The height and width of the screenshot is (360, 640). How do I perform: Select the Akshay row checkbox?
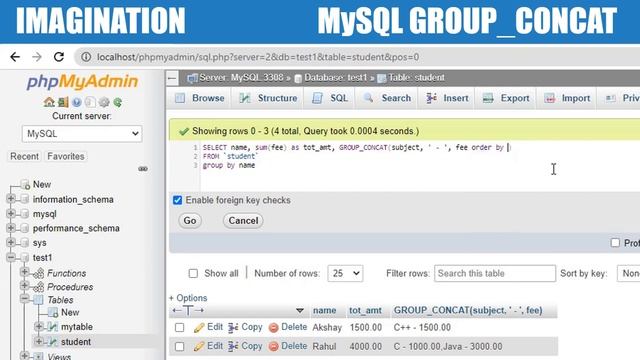click(179, 327)
